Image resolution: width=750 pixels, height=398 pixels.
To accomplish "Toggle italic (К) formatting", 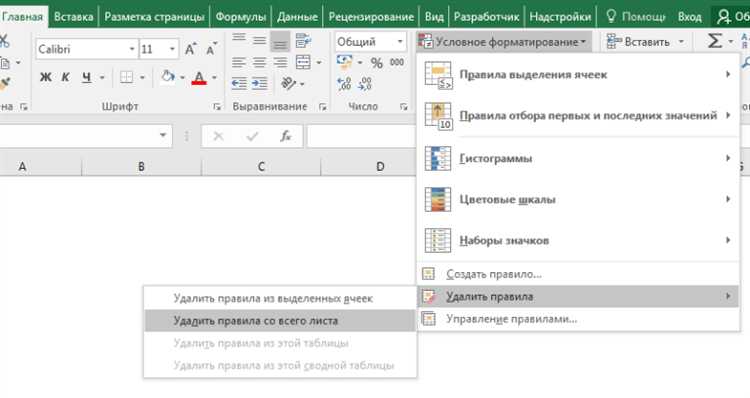I will click(x=66, y=77).
